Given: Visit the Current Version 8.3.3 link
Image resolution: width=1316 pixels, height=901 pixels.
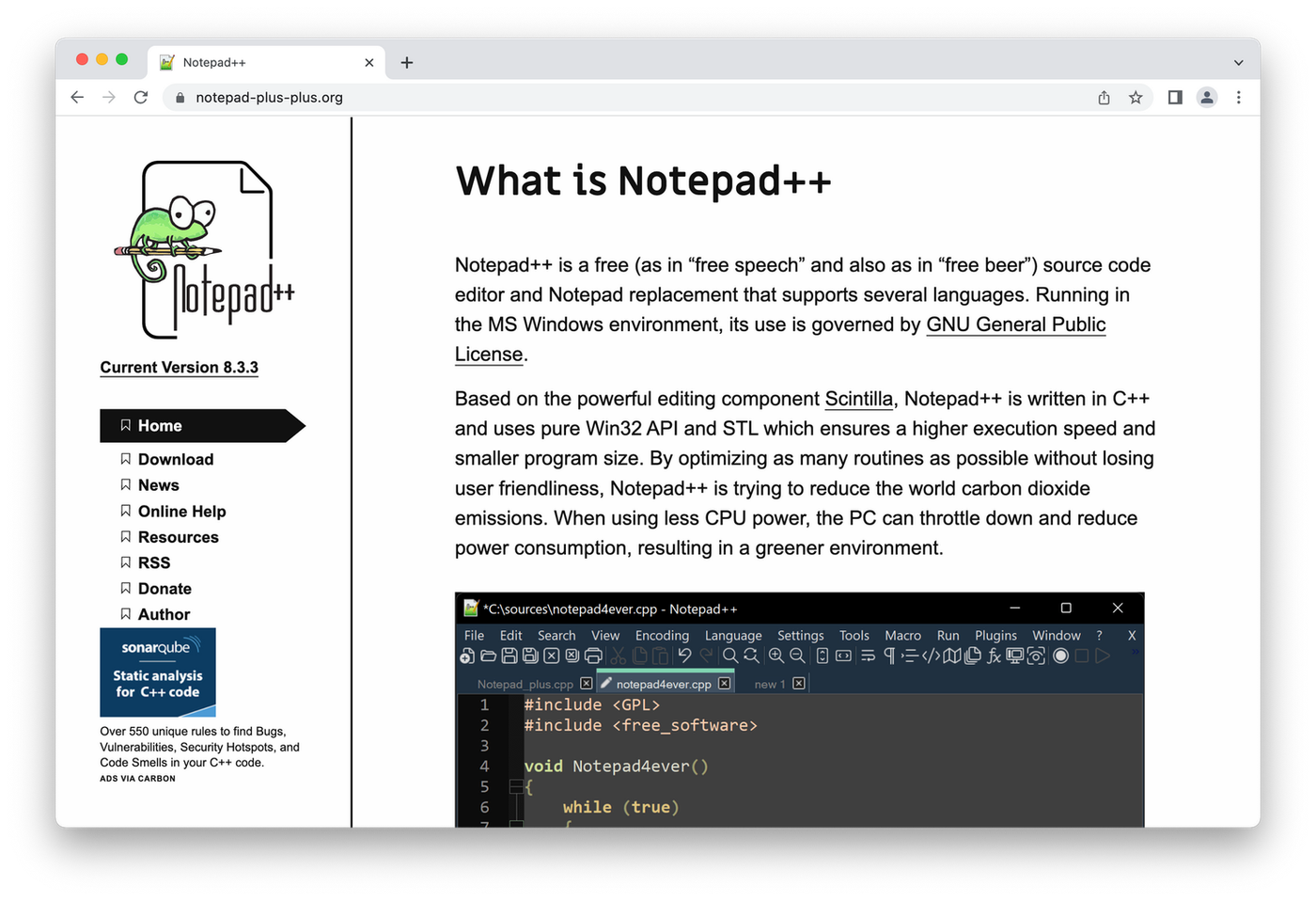Looking at the screenshot, I should 179,367.
